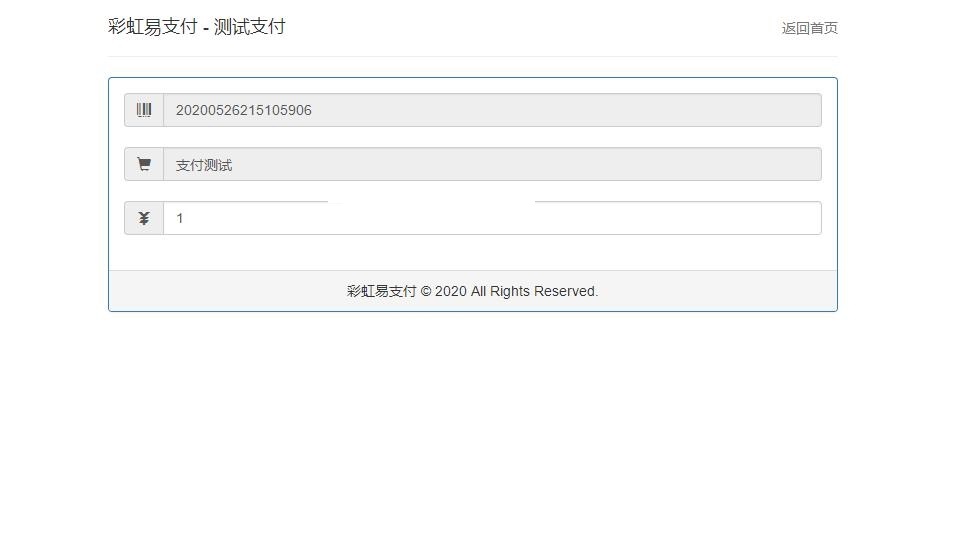Click the shopping cart icon

(144, 164)
